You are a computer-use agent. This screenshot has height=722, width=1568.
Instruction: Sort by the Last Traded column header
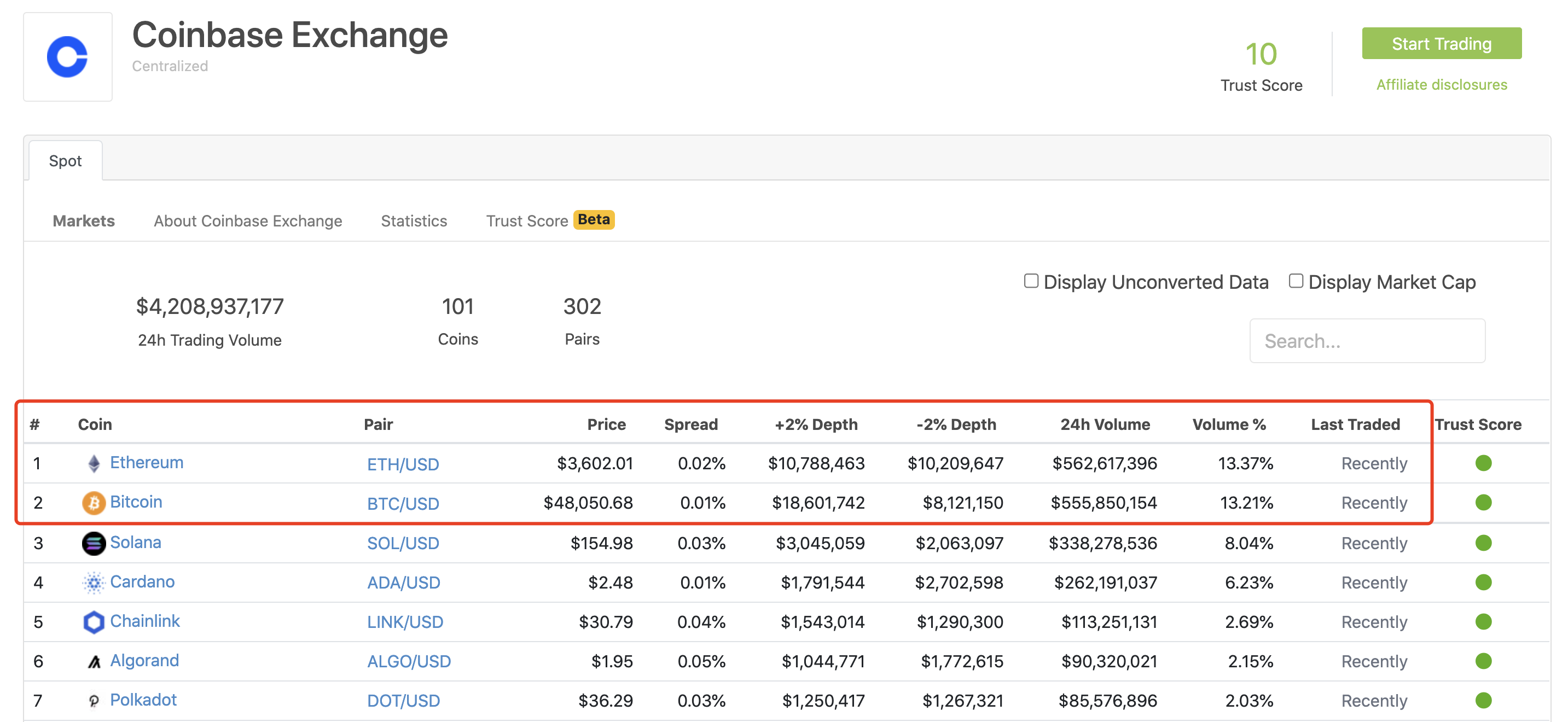point(1356,424)
